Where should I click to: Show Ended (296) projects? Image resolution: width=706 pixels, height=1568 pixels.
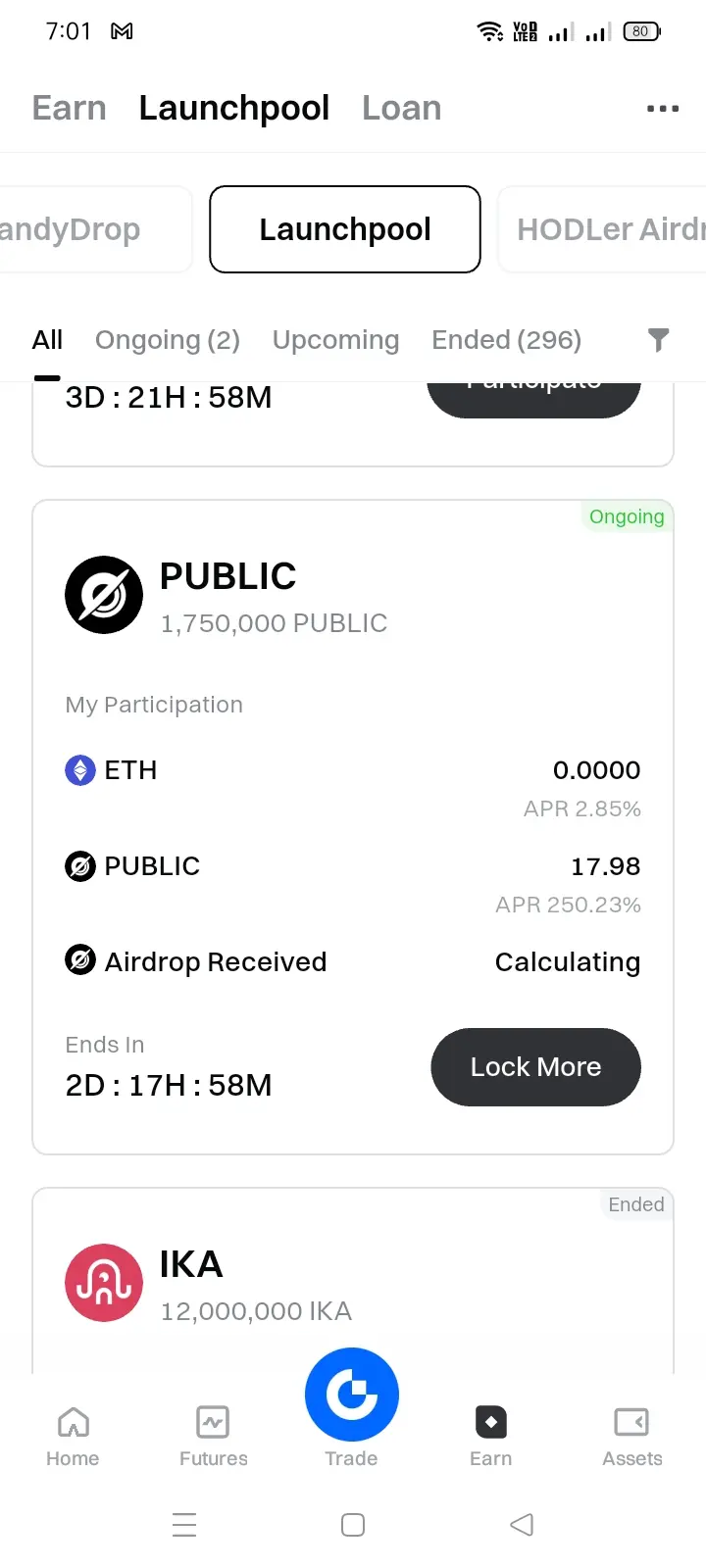coord(506,340)
